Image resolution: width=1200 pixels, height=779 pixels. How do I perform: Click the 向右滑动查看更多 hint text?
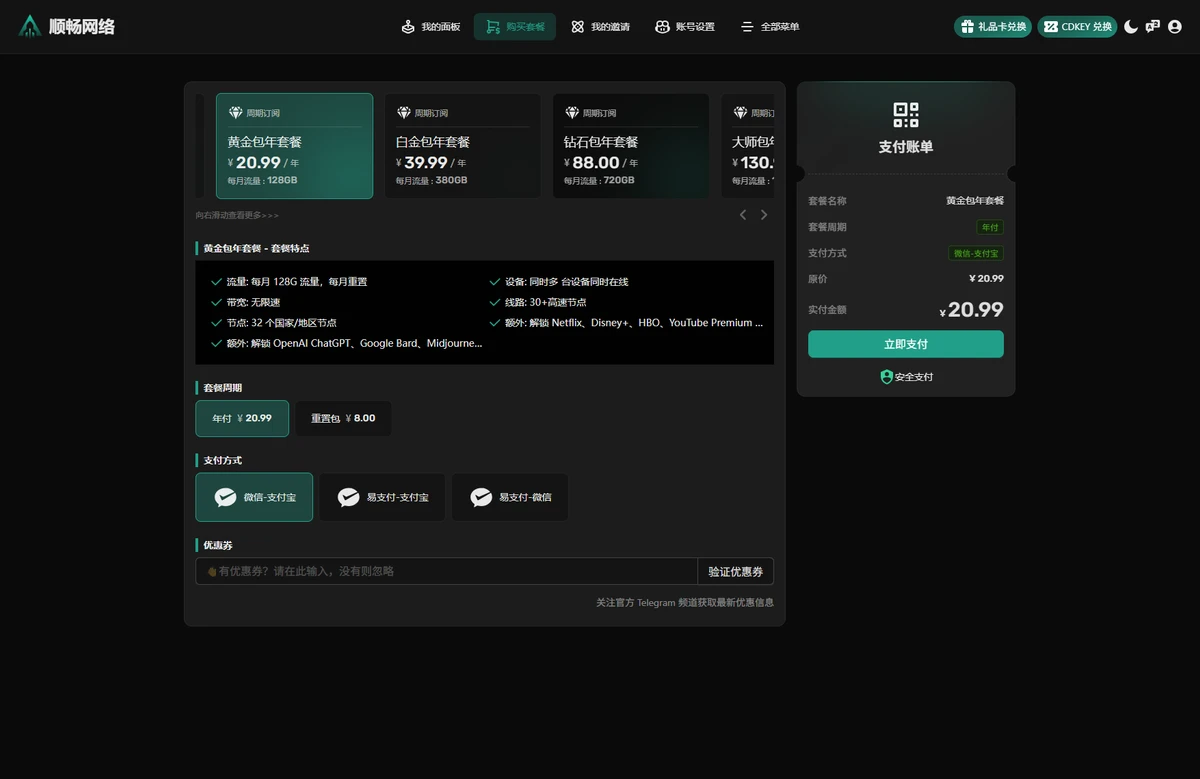pos(237,215)
